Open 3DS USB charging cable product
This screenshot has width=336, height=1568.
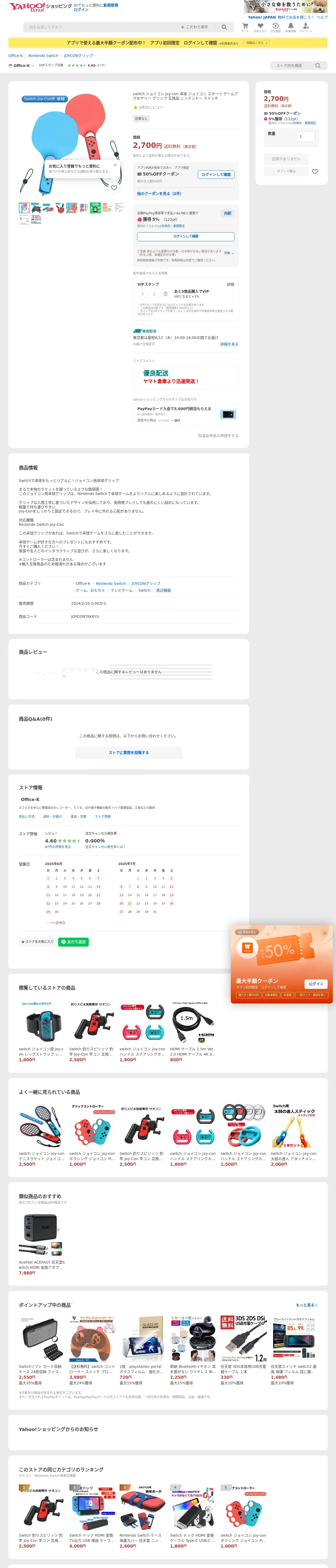pyautogui.click(x=243, y=1350)
